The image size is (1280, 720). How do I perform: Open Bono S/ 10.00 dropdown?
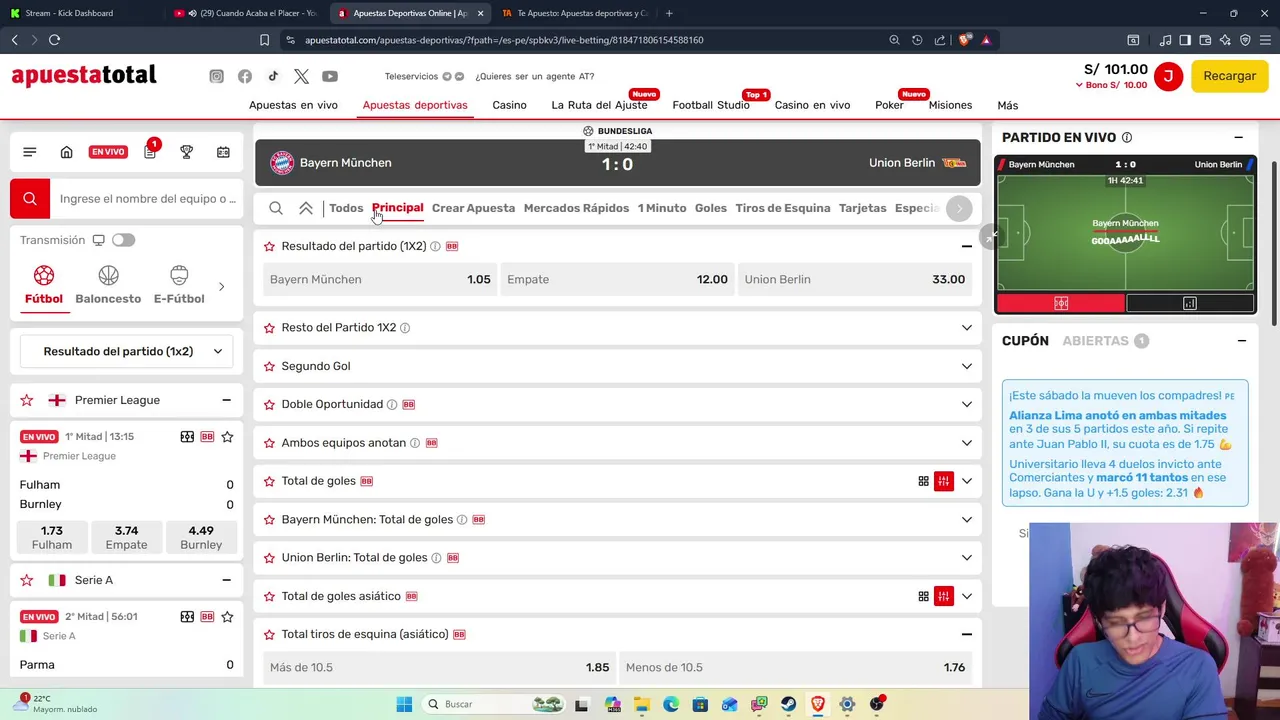[x=1111, y=85]
